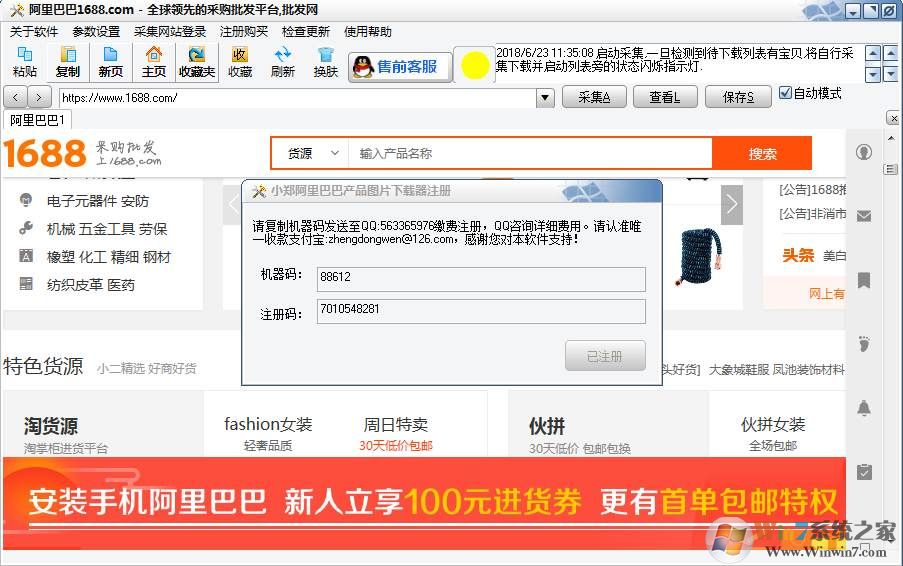Open the 使用帮助 menu

tap(368, 32)
